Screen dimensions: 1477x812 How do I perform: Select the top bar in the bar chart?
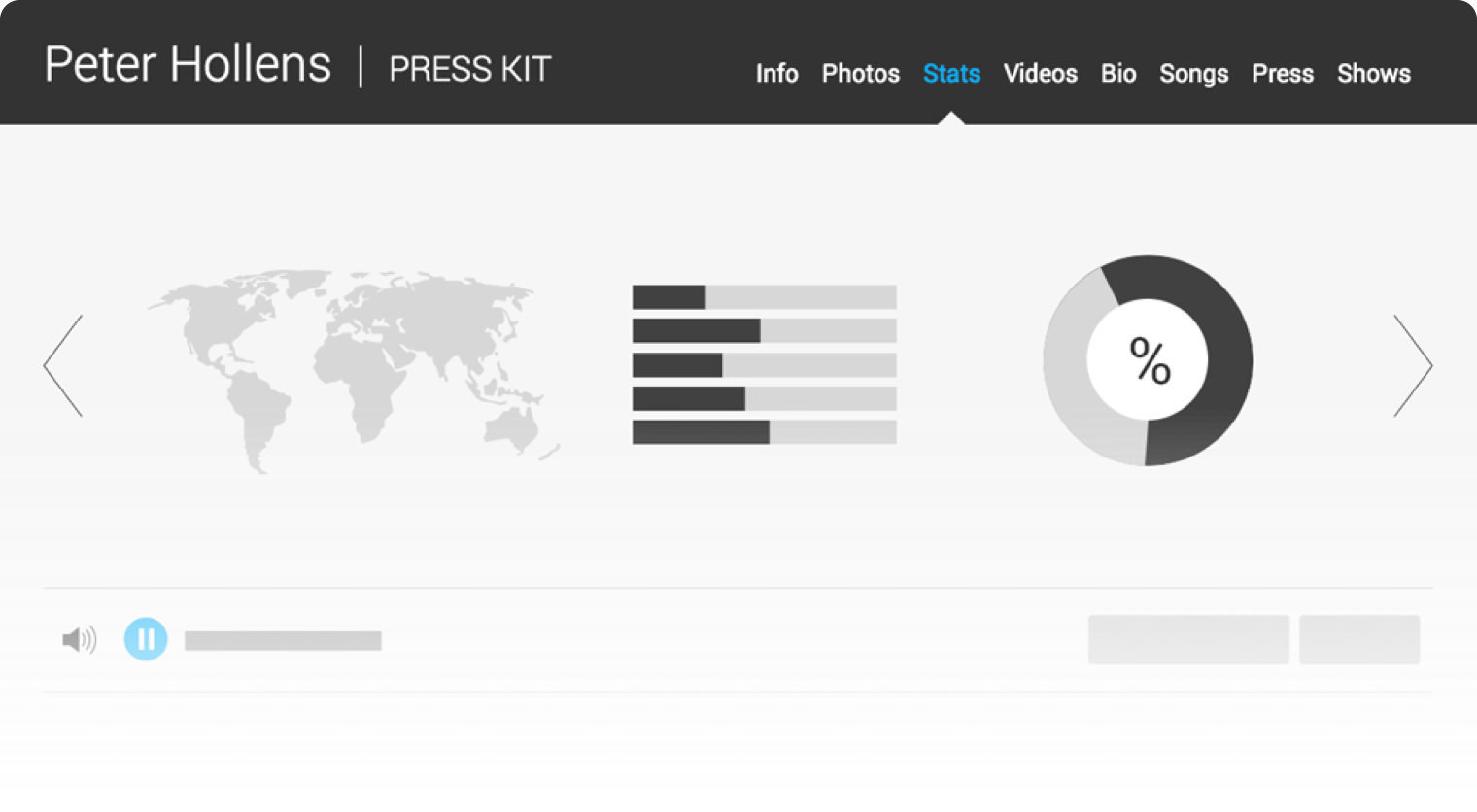(x=764, y=294)
